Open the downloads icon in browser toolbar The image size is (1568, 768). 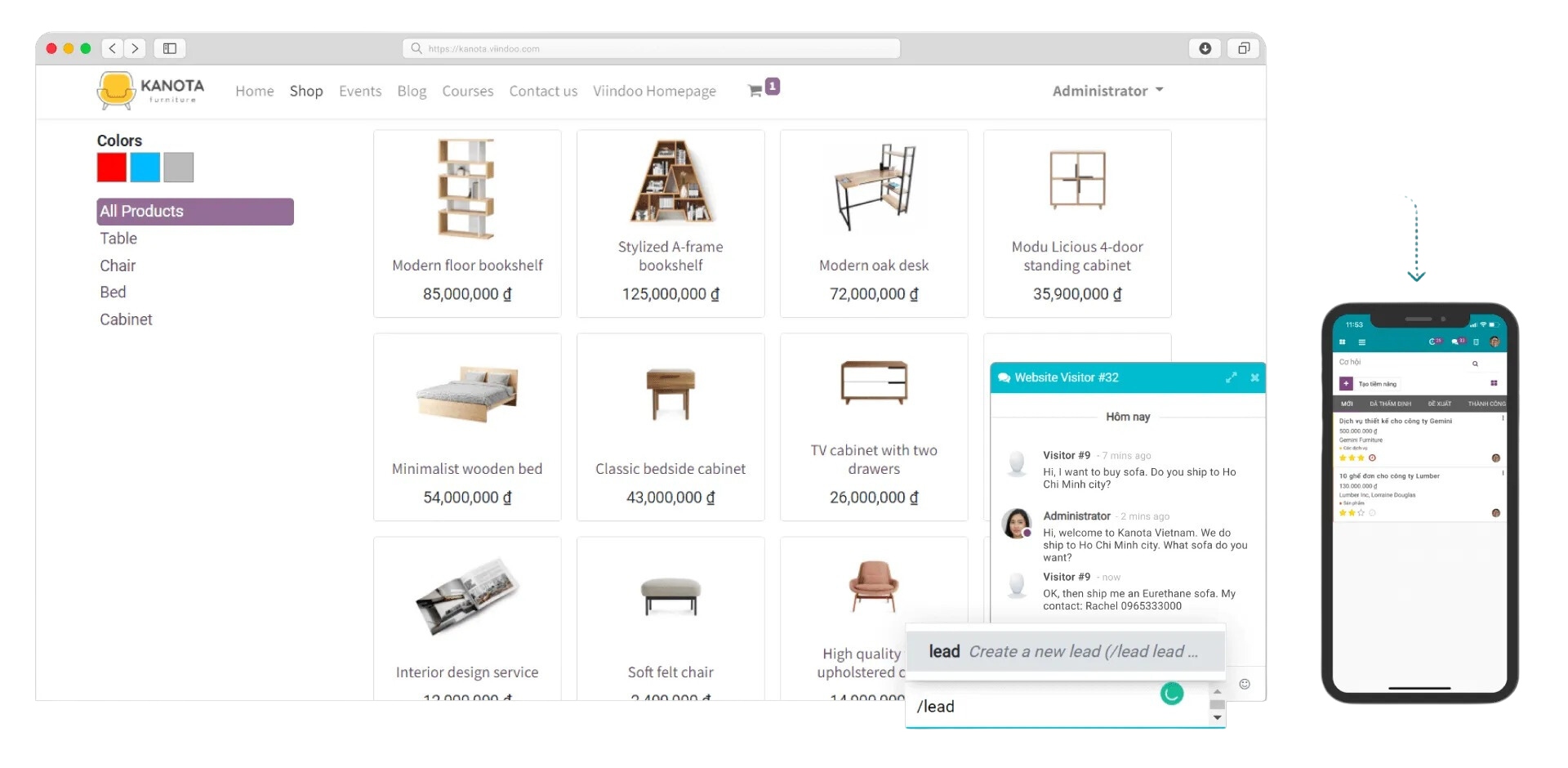tap(1205, 48)
